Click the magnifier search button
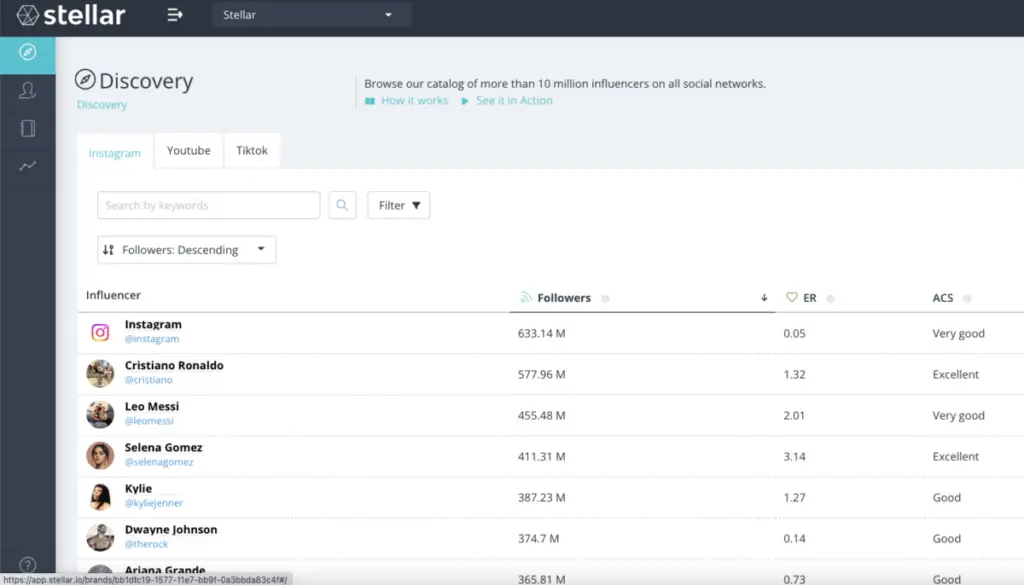This screenshot has height=585, width=1024. [342, 205]
